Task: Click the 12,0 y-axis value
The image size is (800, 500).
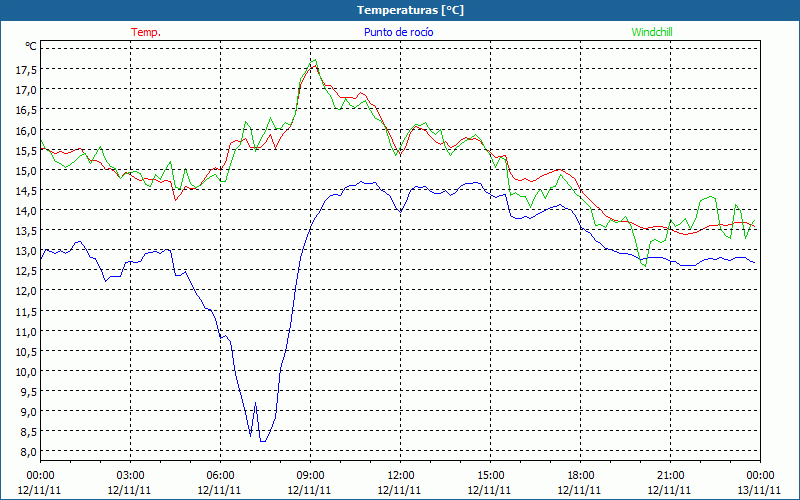Action: click(26, 291)
